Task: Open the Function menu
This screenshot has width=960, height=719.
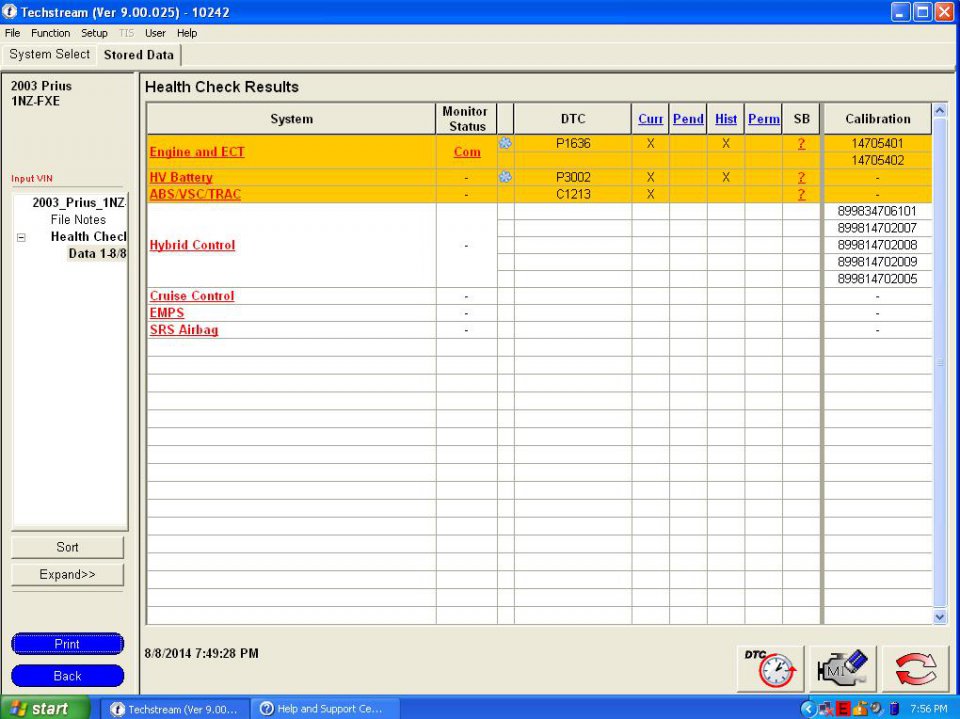Action: (x=50, y=33)
